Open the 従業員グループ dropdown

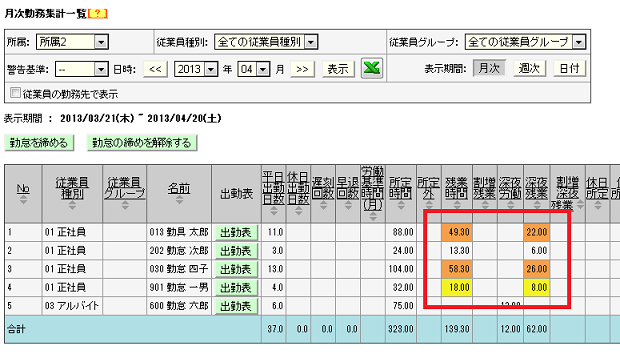click(525, 42)
